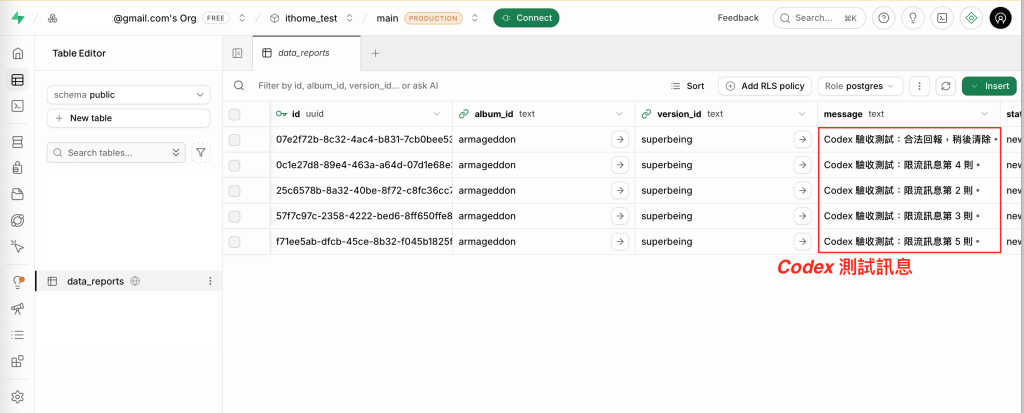The height and width of the screenshot is (413, 1024).
Task: Click Add RLS policy button
Action: tap(765, 86)
